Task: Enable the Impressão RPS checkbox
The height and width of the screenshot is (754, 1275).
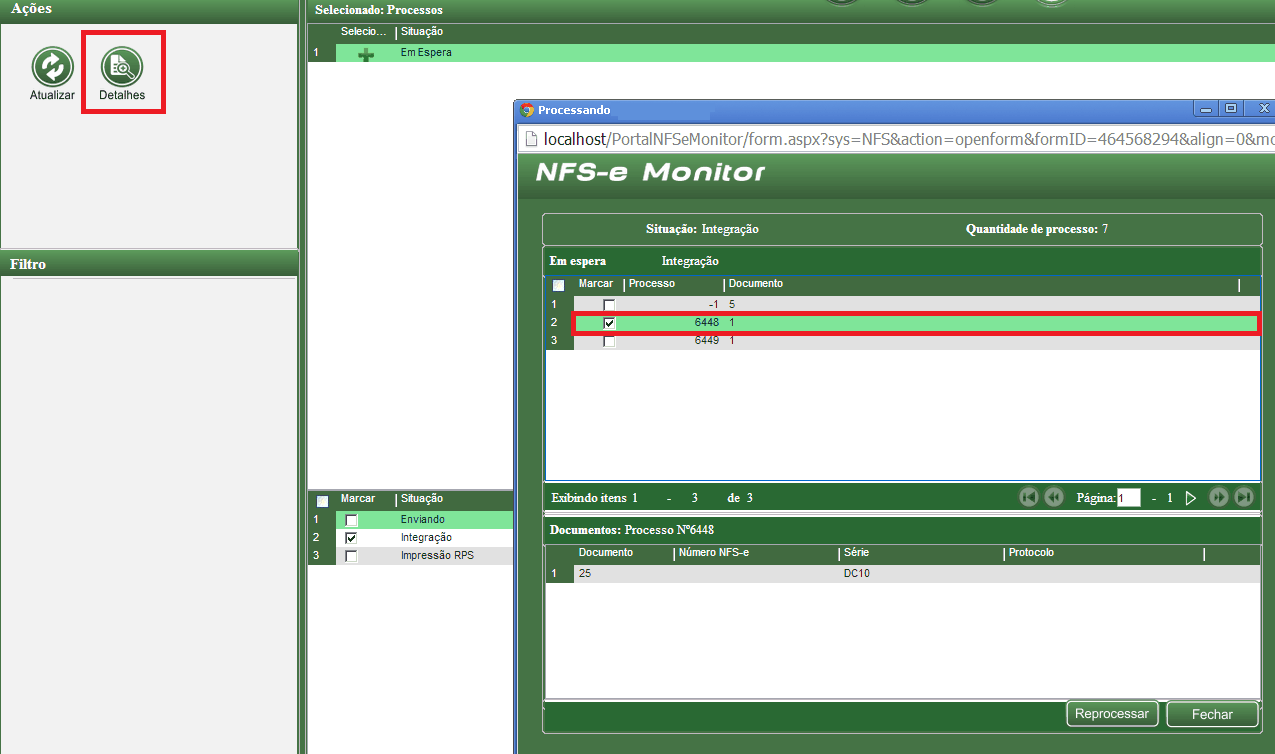Action: (x=351, y=556)
